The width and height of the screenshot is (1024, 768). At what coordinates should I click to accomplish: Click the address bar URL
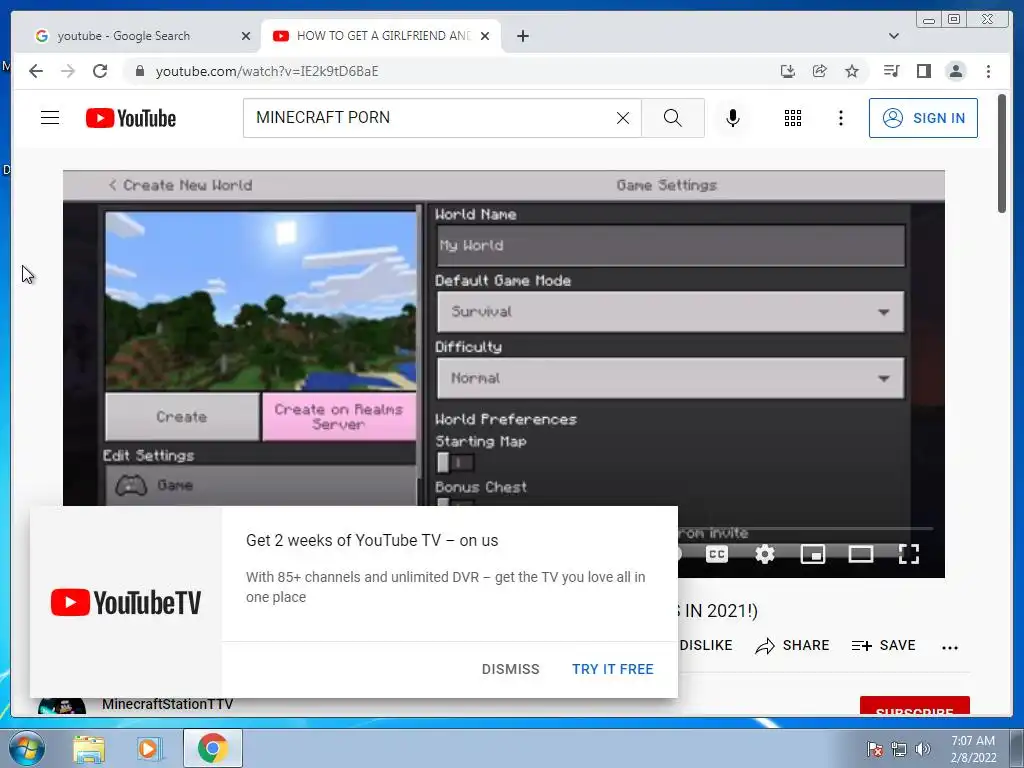pyautogui.click(x=267, y=71)
